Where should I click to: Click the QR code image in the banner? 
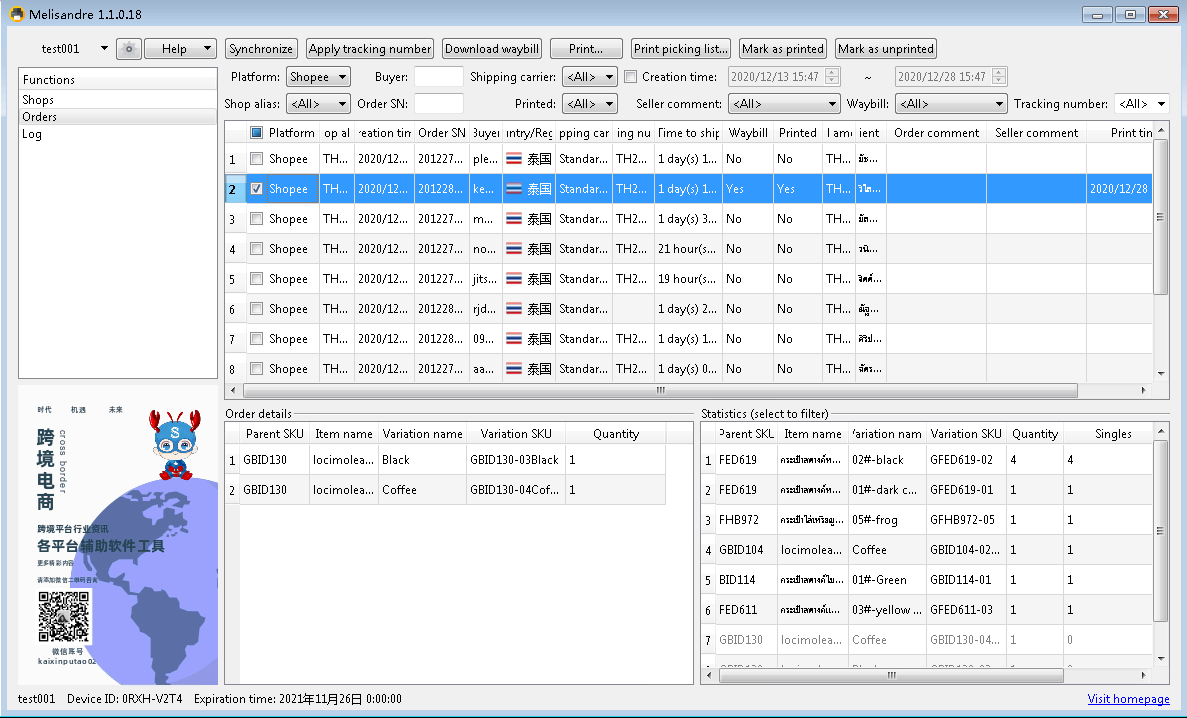[x=64, y=617]
